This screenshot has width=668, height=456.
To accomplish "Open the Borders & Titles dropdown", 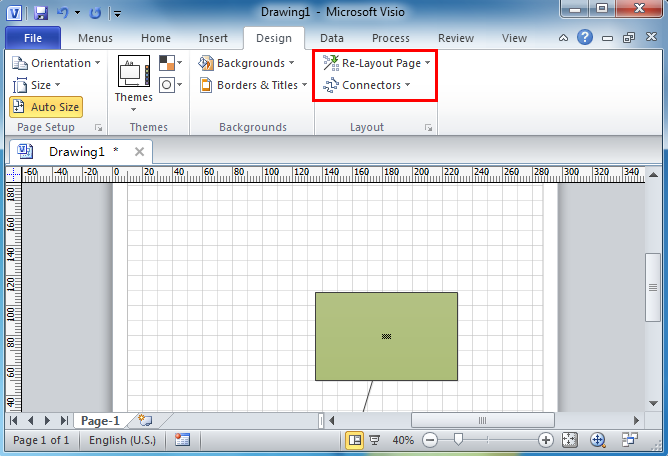I will (x=253, y=85).
